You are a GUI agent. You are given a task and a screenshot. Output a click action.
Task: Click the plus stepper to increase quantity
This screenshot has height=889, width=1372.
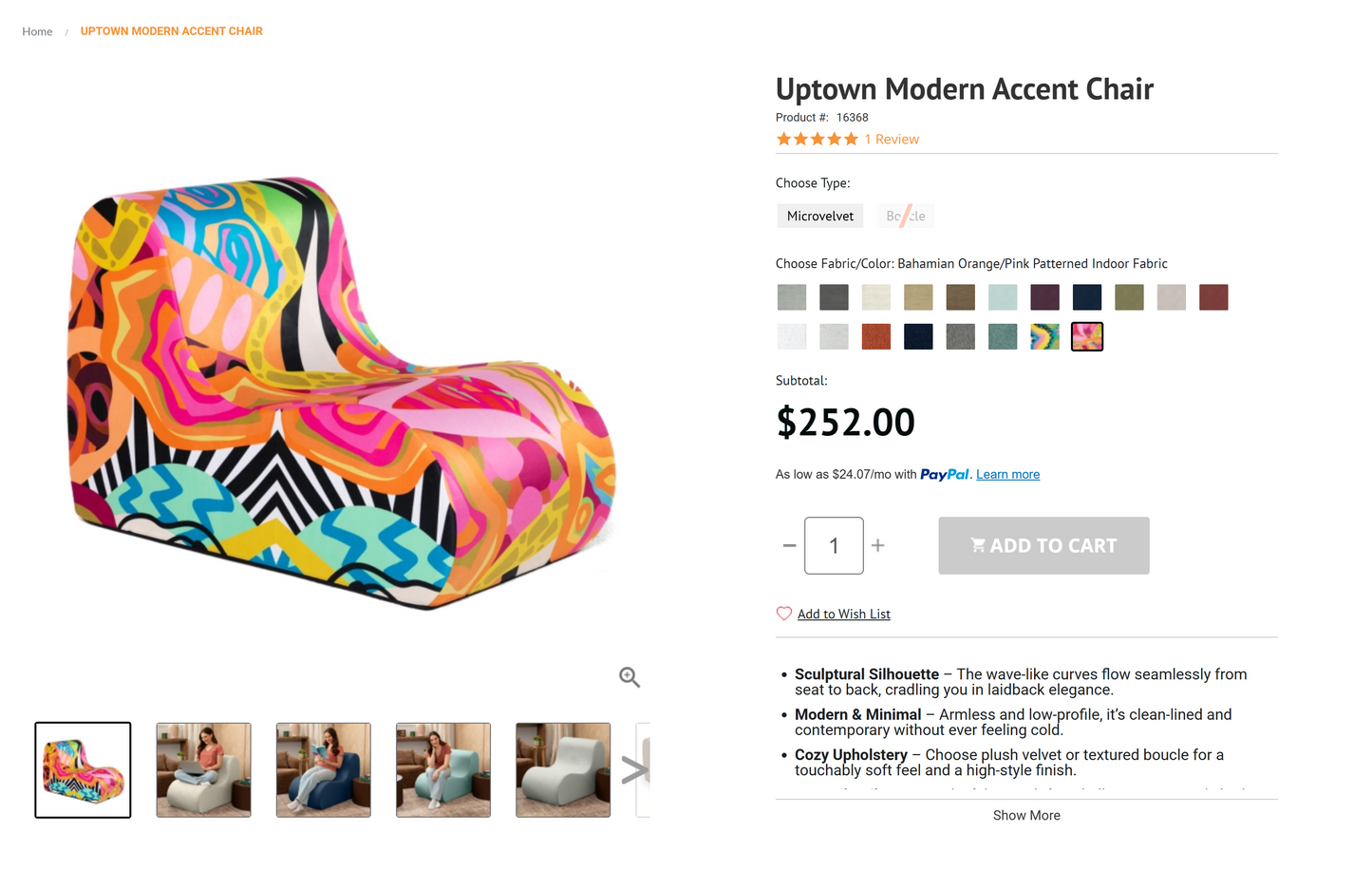point(877,545)
